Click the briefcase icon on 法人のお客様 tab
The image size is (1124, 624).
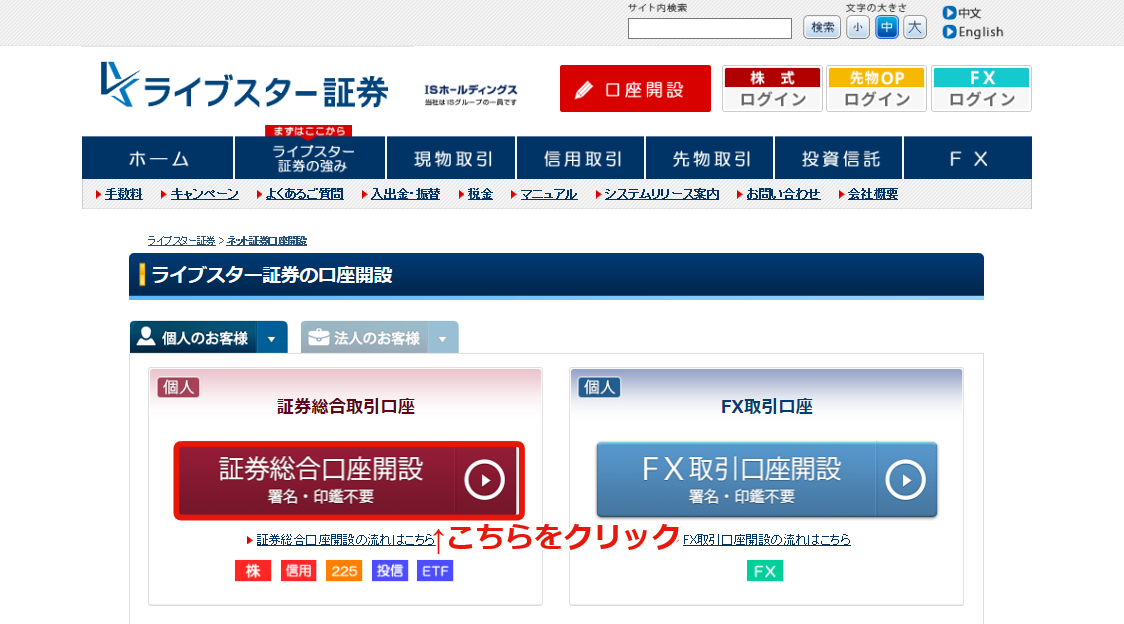pos(318,336)
